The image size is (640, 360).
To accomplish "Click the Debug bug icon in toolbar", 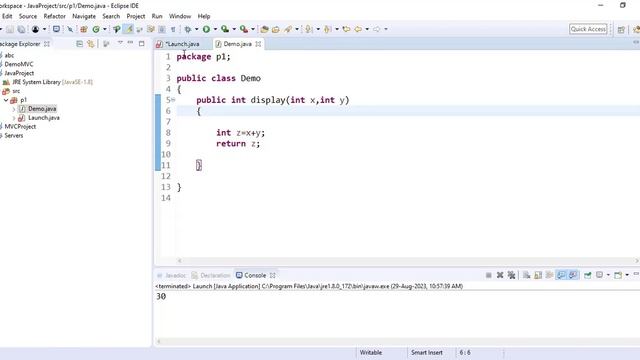I will tap(188, 29).
